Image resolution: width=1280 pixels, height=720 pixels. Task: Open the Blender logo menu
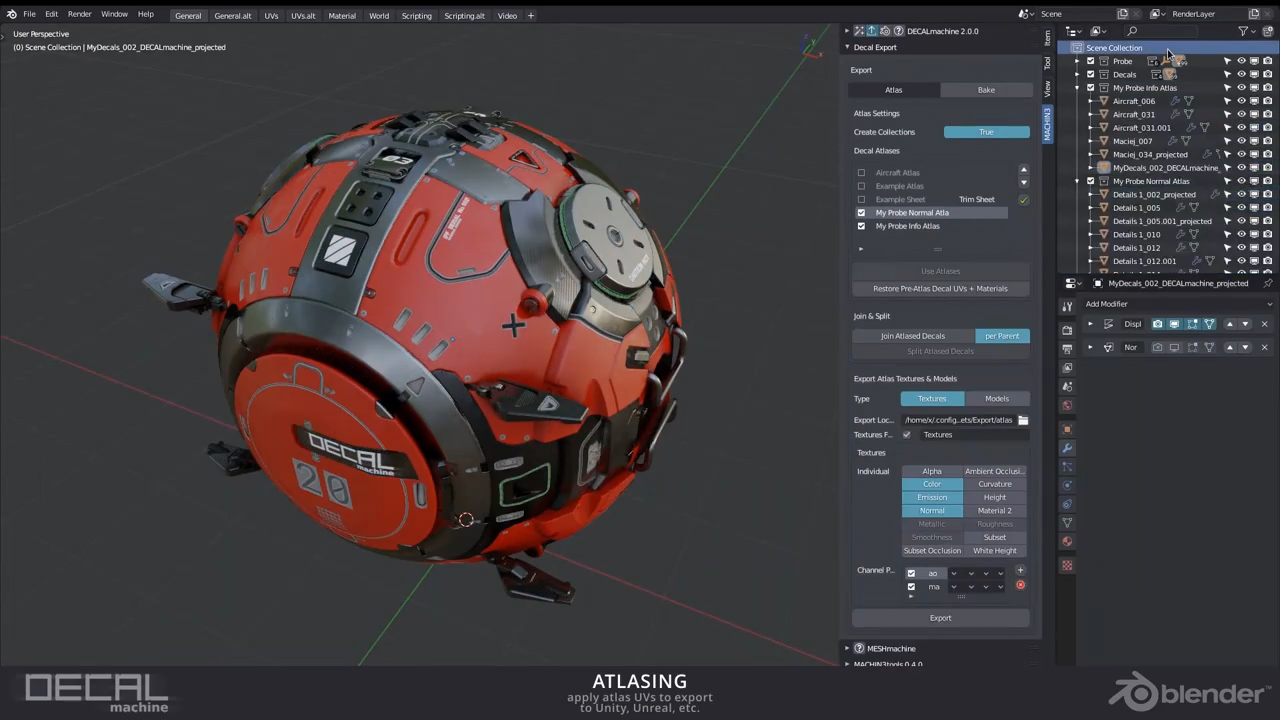coord(12,14)
